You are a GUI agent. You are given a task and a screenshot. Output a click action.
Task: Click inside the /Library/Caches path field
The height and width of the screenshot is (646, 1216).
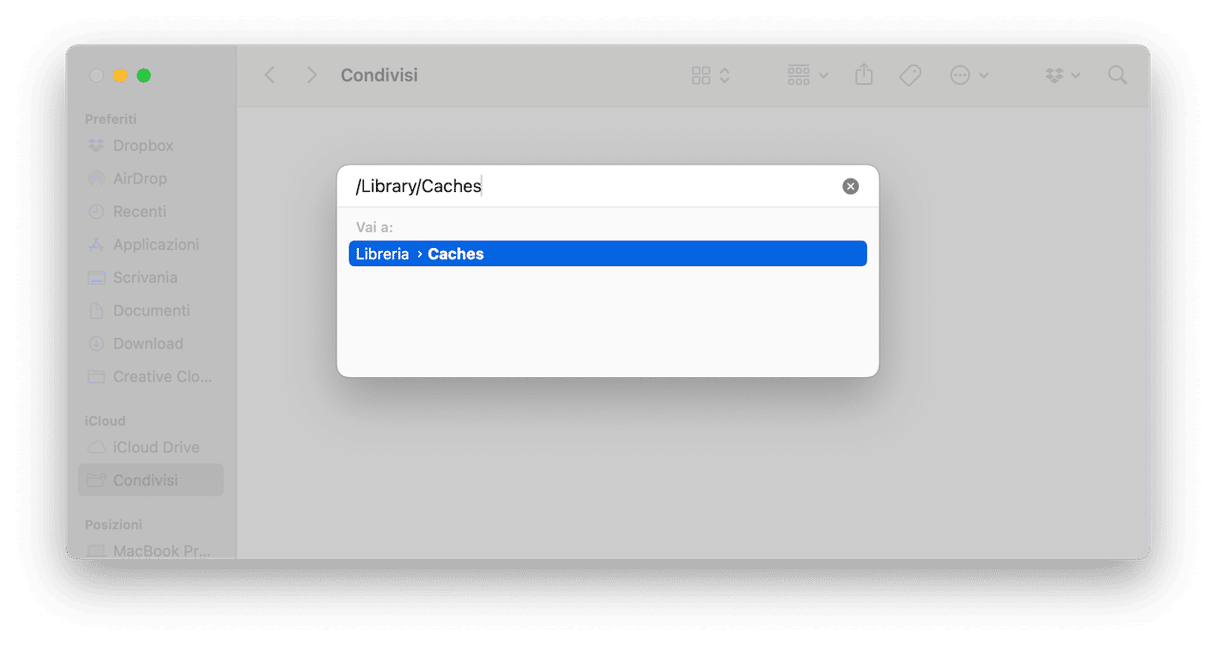coord(595,186)
